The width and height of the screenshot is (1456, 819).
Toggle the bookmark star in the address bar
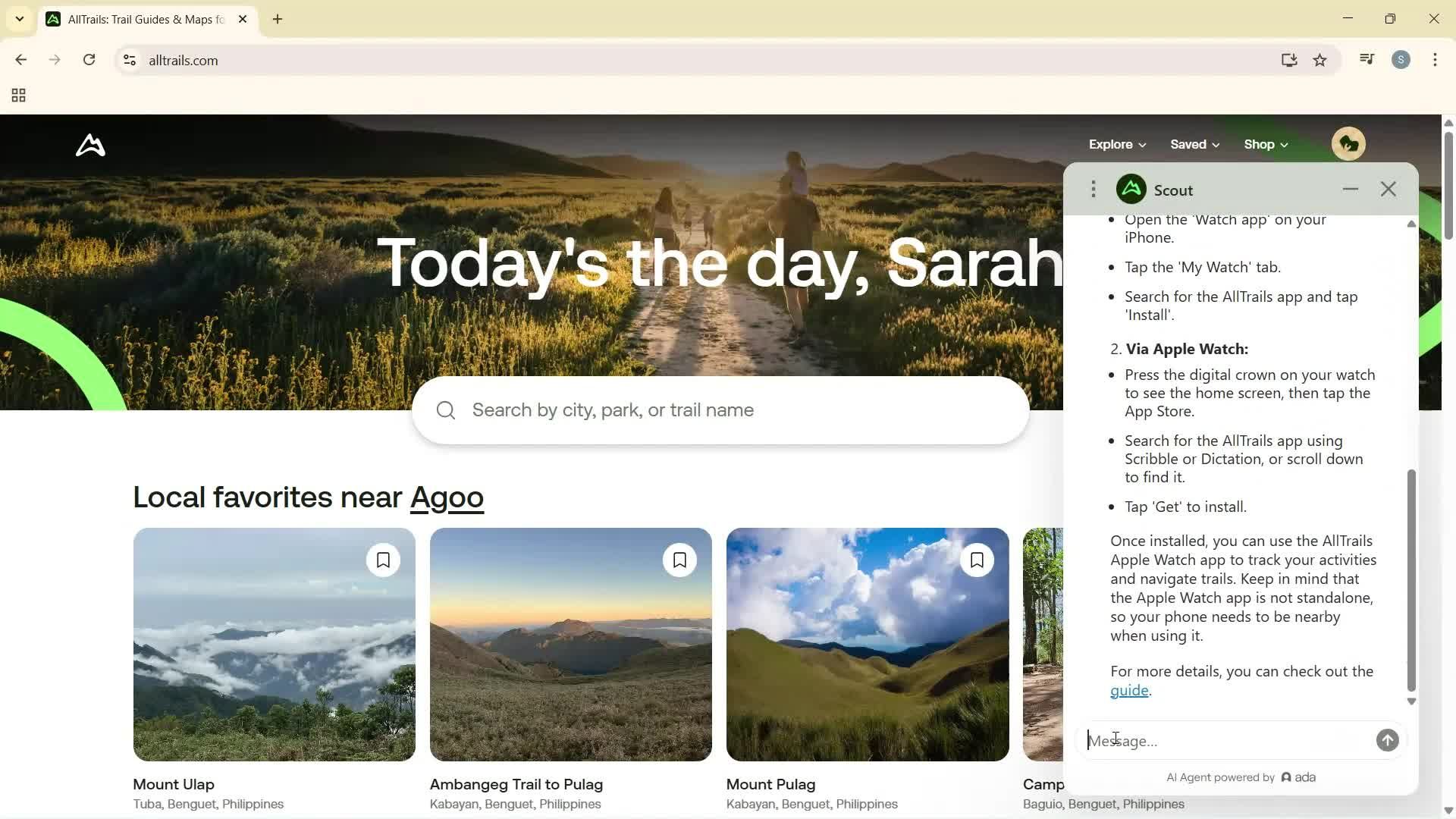tap(1319, 60)
